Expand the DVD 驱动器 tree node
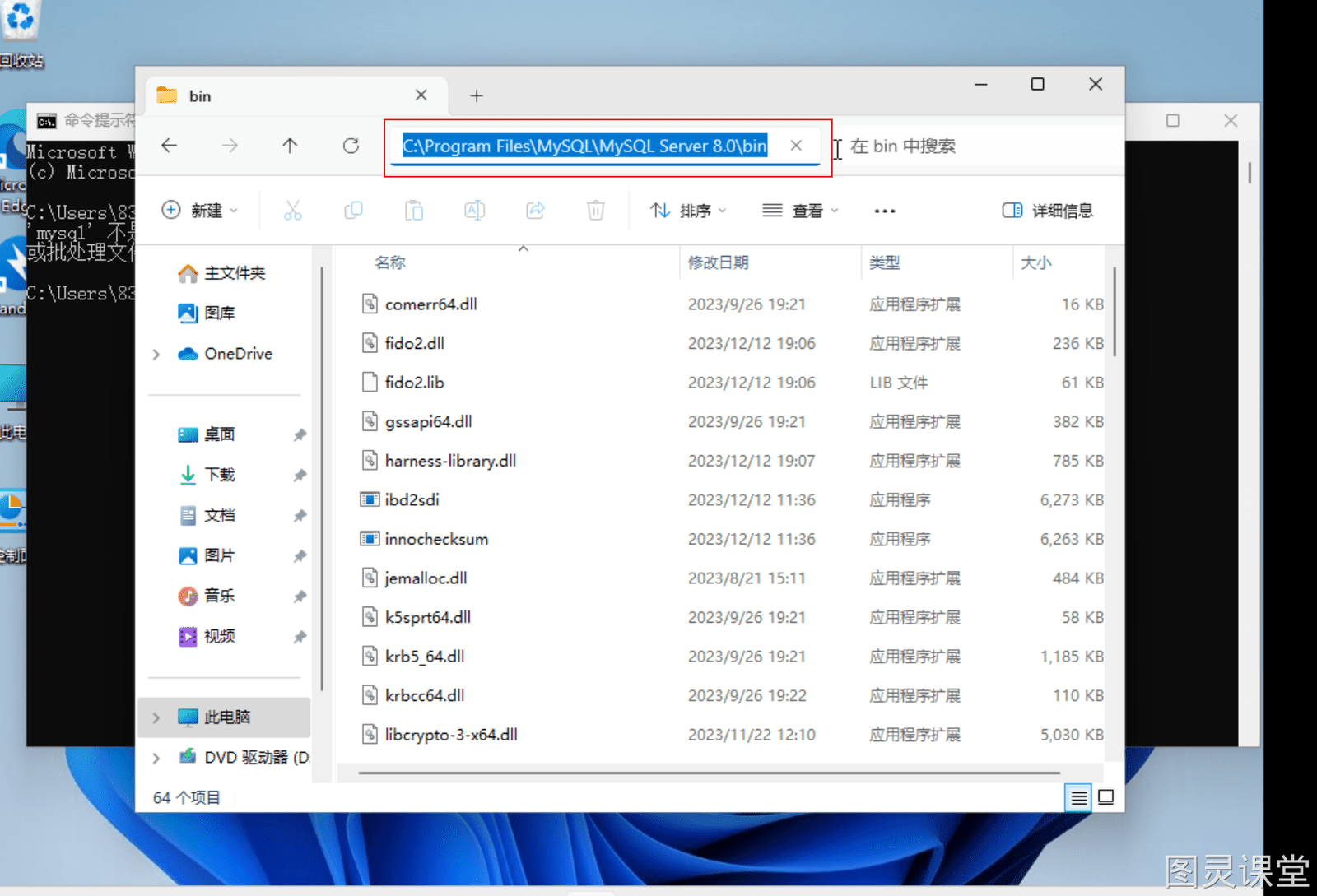1317x896 pixels. coord(156,758)
